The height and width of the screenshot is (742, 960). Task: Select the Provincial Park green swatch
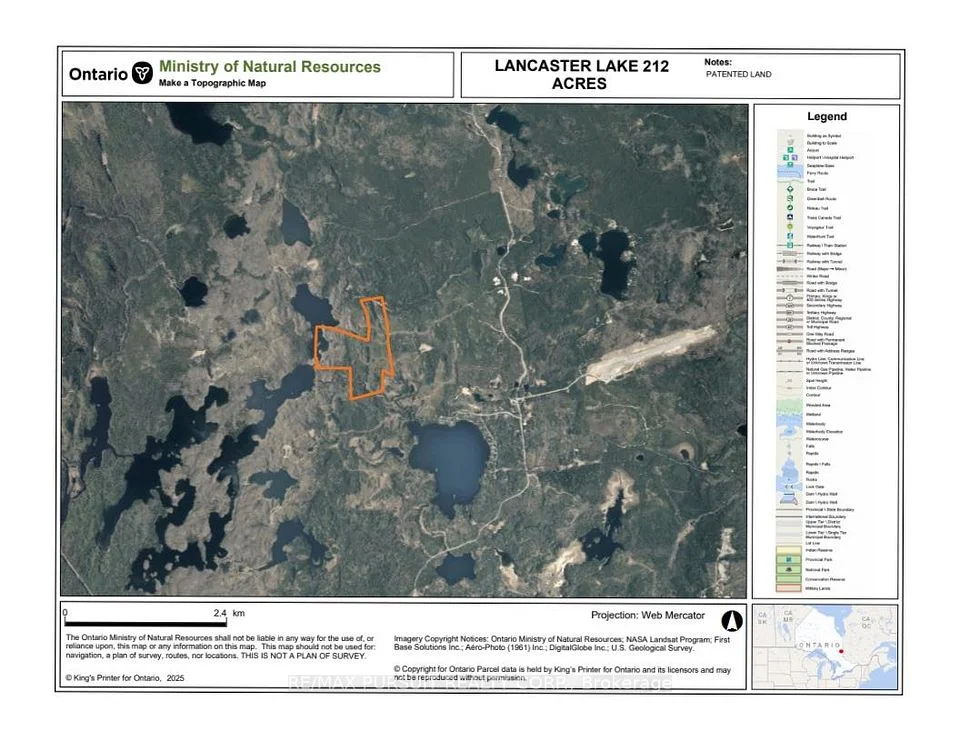pos(789,560)
